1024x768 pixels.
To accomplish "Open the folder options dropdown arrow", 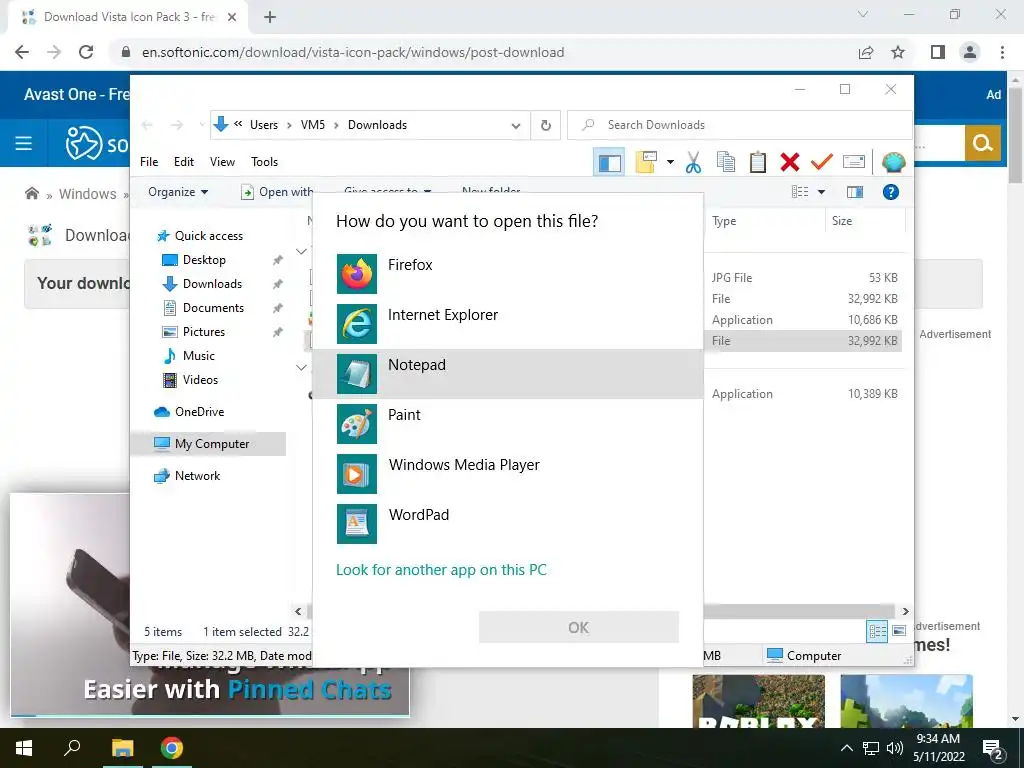I will 670,162.
